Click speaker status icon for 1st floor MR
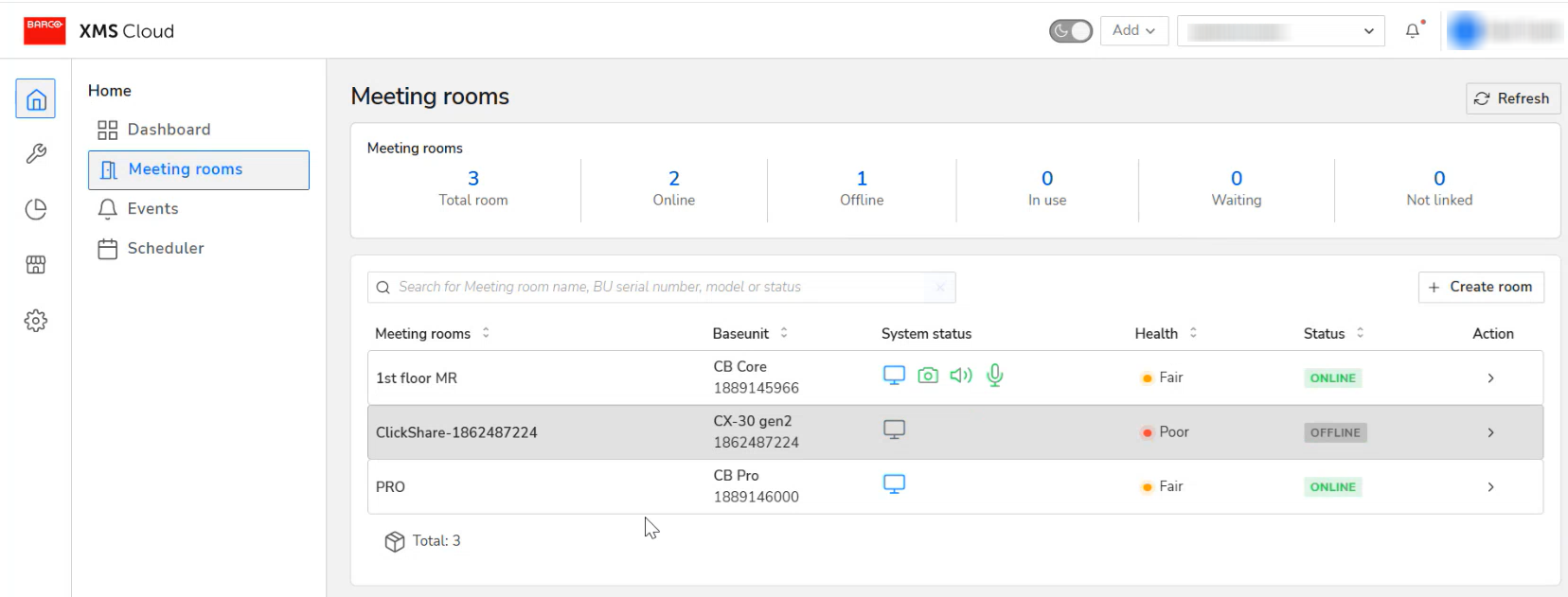1568x597 pixels. [x=961, y=376]
